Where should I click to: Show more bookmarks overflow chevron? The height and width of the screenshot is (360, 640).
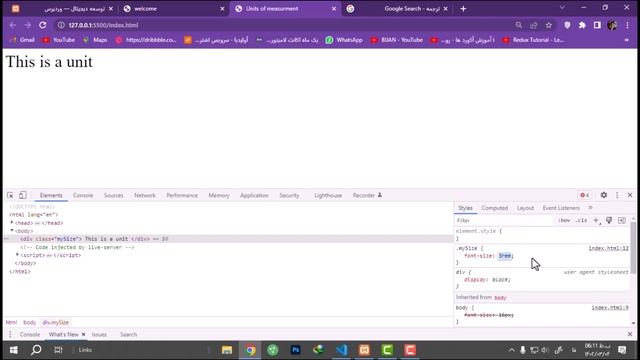(627, 40)
